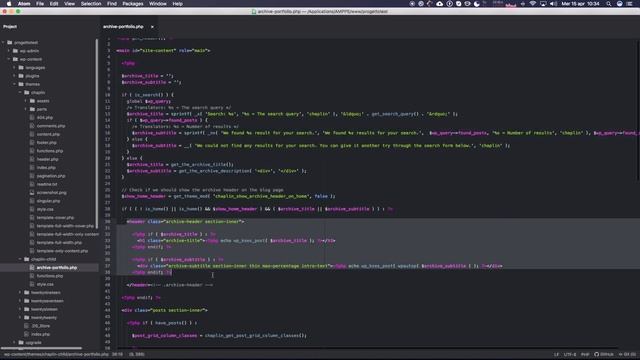The image size is (640, 360).
Task: Click the volume icon in the menu bar
Action: (x=553, y=4)
